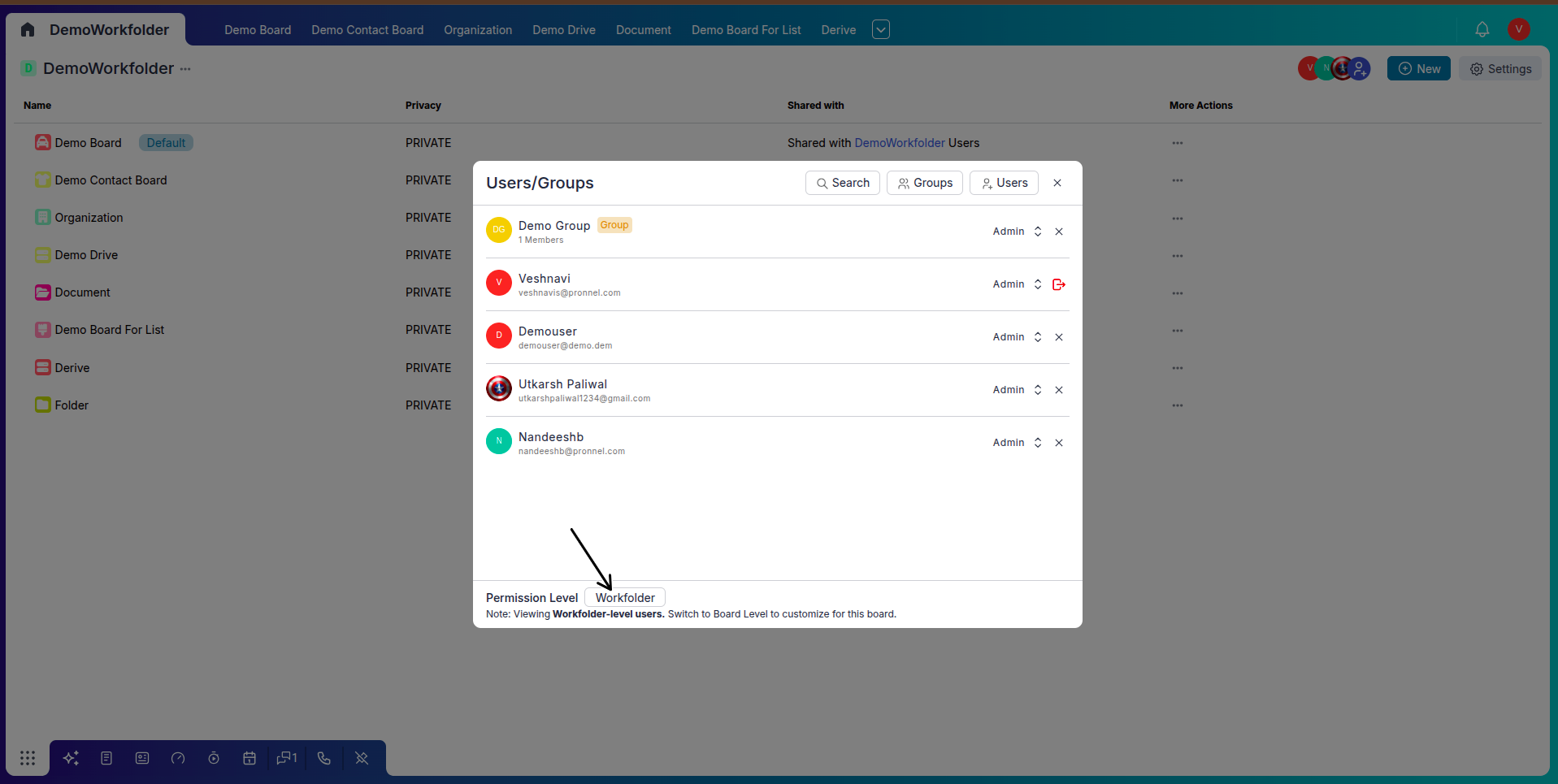1558x784 pixels.
Task: Expand the more tabs chevron after Derive
Action: pyautogui.click(x=881, y=30)
